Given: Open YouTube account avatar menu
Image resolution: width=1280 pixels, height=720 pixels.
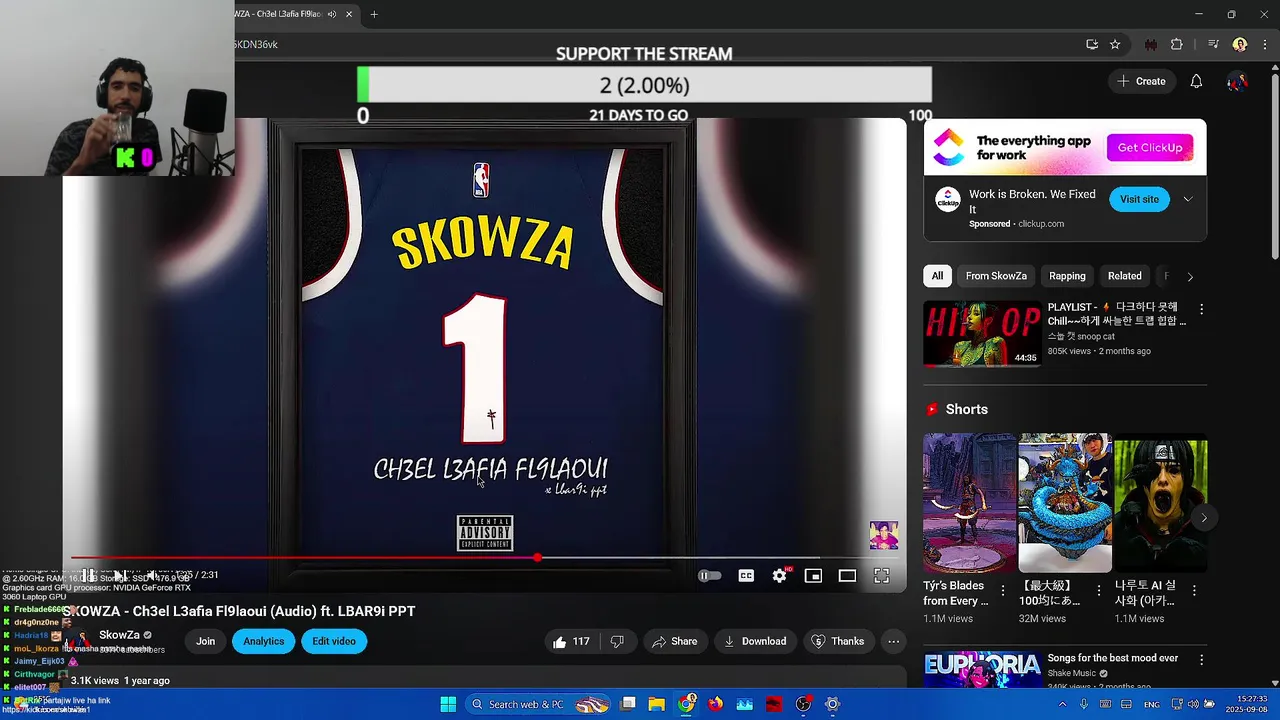Looking at the screenshot, I should coord(1237,81).
